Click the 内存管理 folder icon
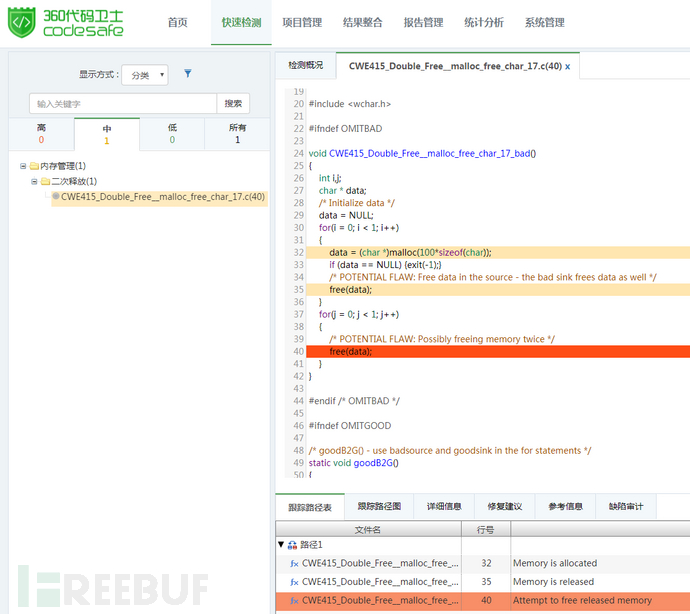The image size is (690, 614). point(34,166)
